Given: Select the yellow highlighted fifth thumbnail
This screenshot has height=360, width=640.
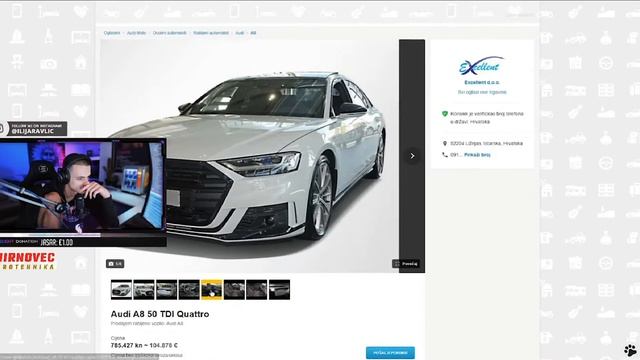Looking at the screenshot, I should (211, 290).
